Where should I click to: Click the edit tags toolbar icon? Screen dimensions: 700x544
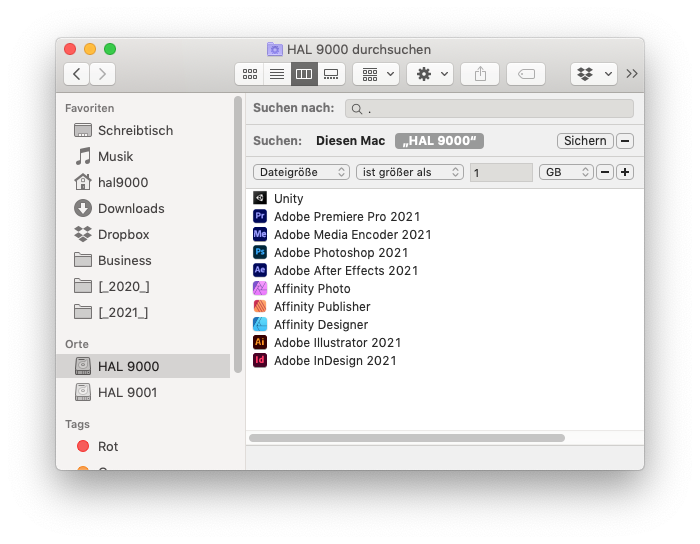[526, 74]
